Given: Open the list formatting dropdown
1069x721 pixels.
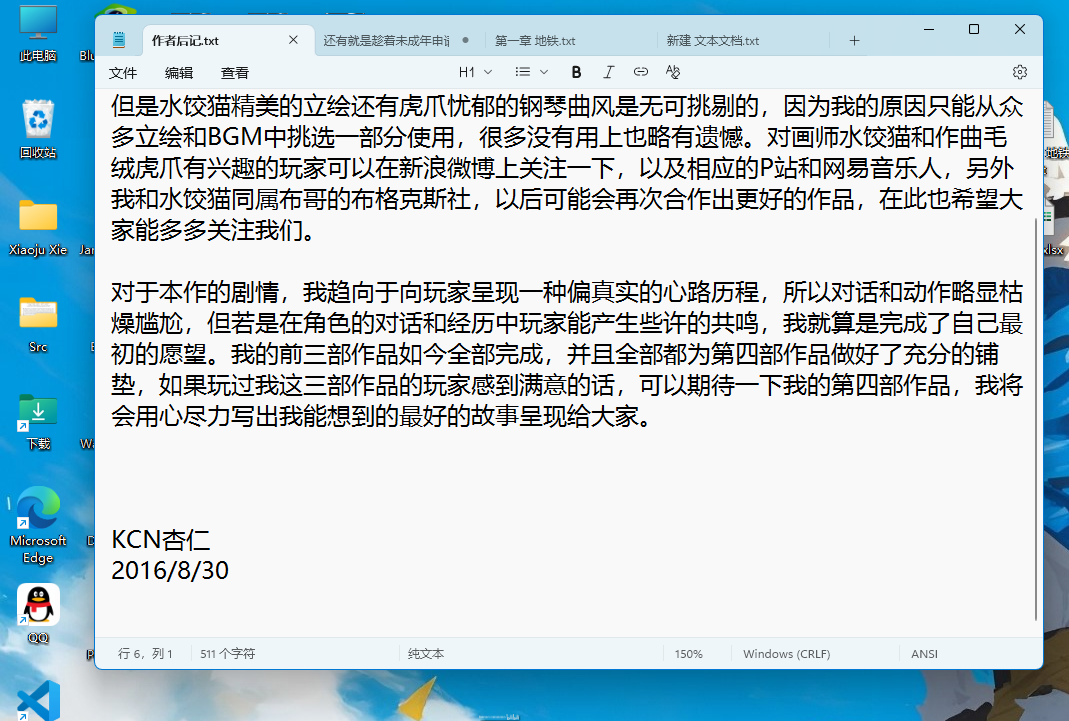Looking at the screenshot, I should [x=530, y=71].
